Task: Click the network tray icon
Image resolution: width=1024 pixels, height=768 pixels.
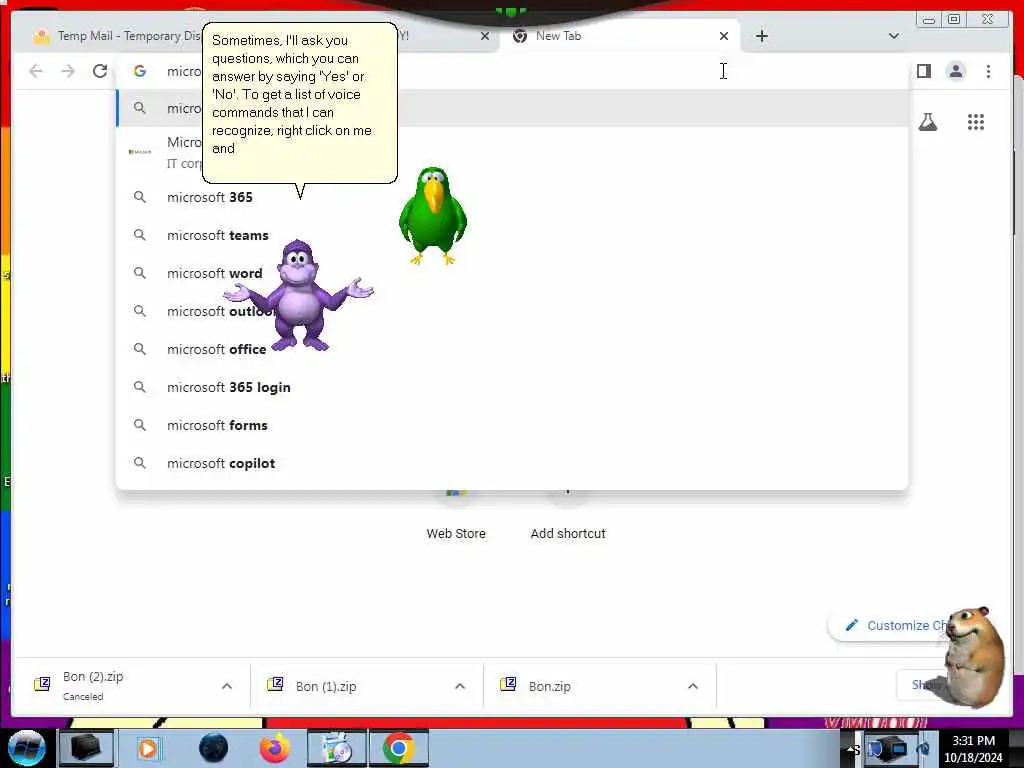Action: [899, 748]
